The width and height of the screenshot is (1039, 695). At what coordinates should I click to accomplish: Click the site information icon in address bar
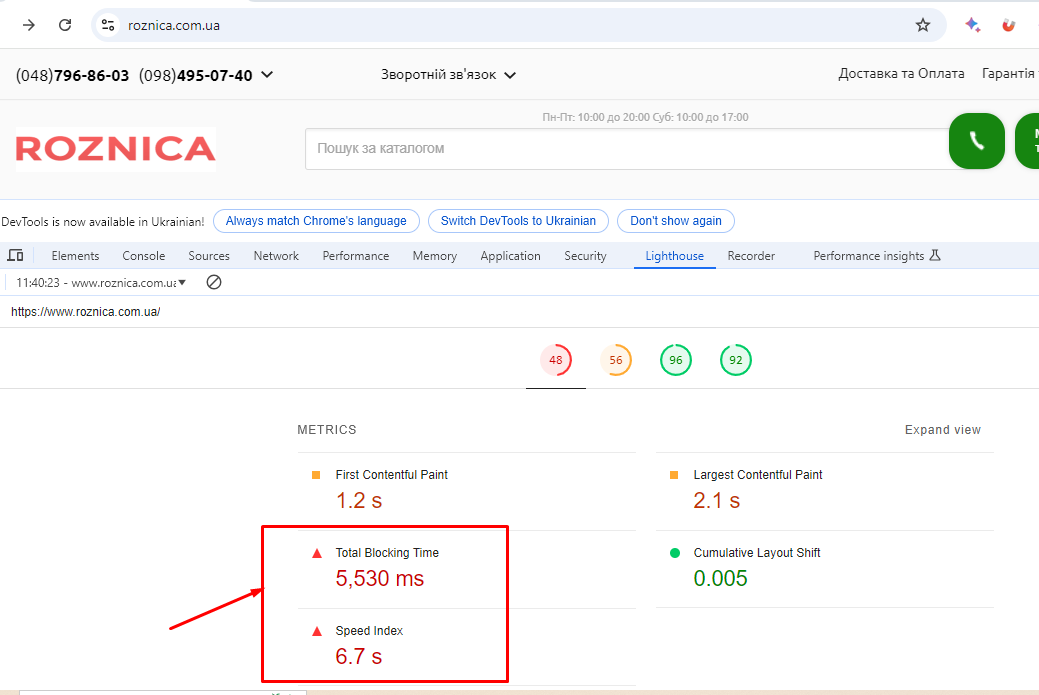tap(108, 25)
